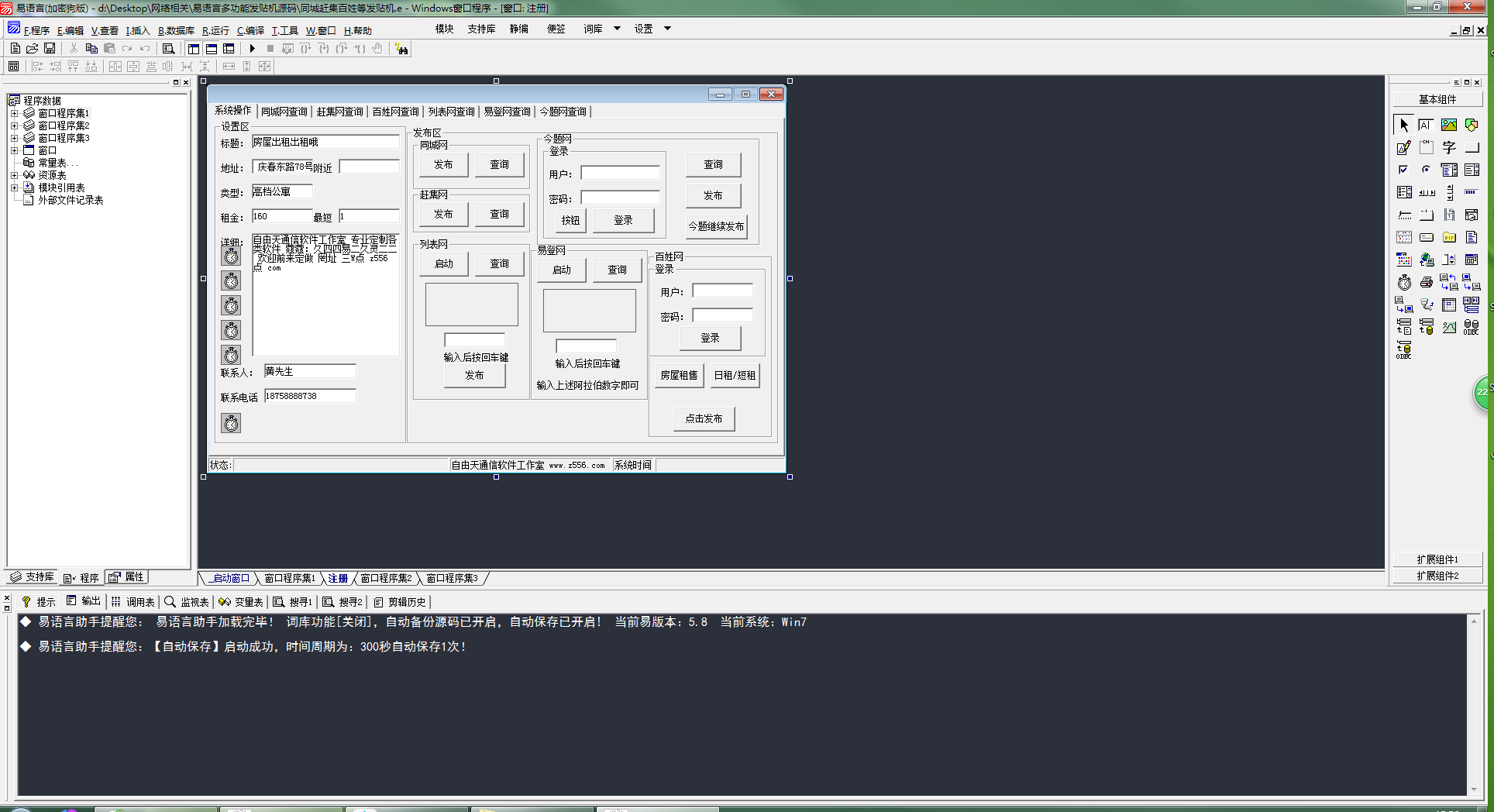This screenshot has height=812, width=1494.
Task: Click the binoculars help search icon
Action: click(x=401, y=49)
